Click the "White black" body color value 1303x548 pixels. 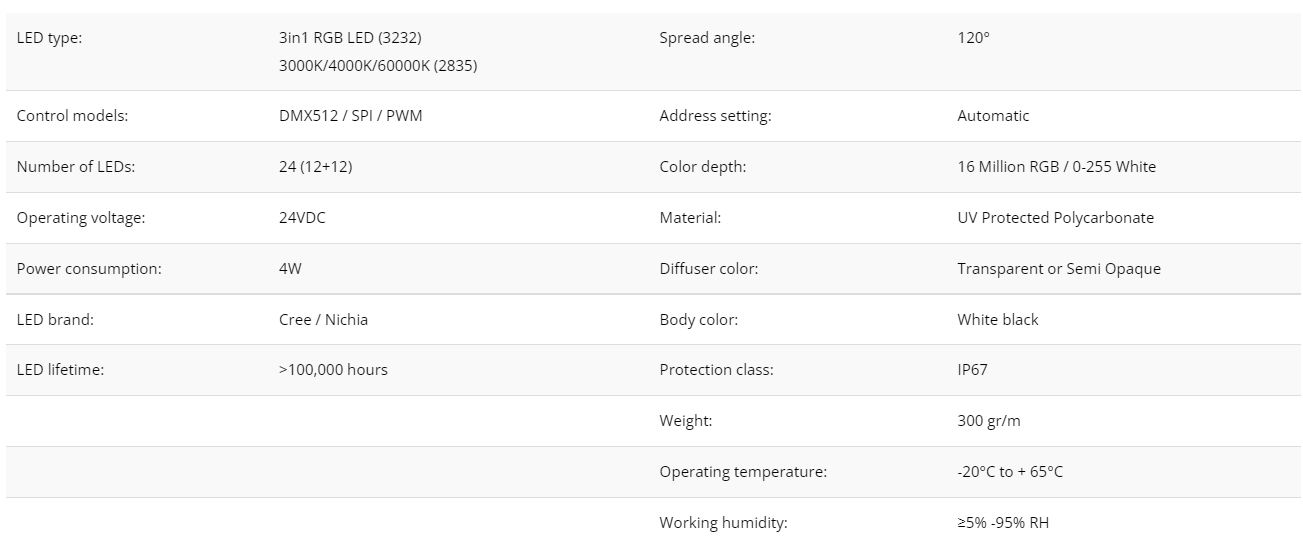[x=998, y=320]
